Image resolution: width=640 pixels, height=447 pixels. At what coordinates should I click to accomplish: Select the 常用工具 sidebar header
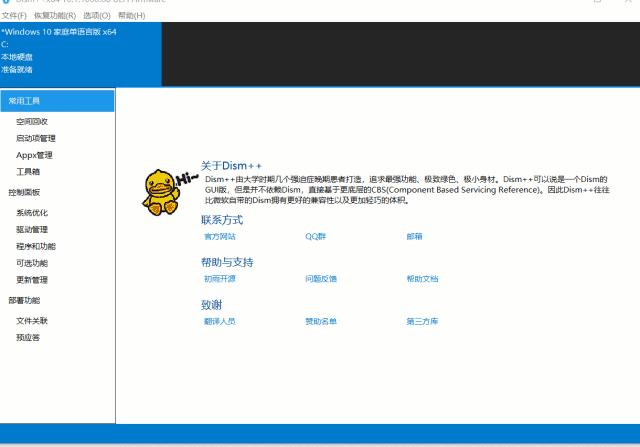click(x=57, y=101)
